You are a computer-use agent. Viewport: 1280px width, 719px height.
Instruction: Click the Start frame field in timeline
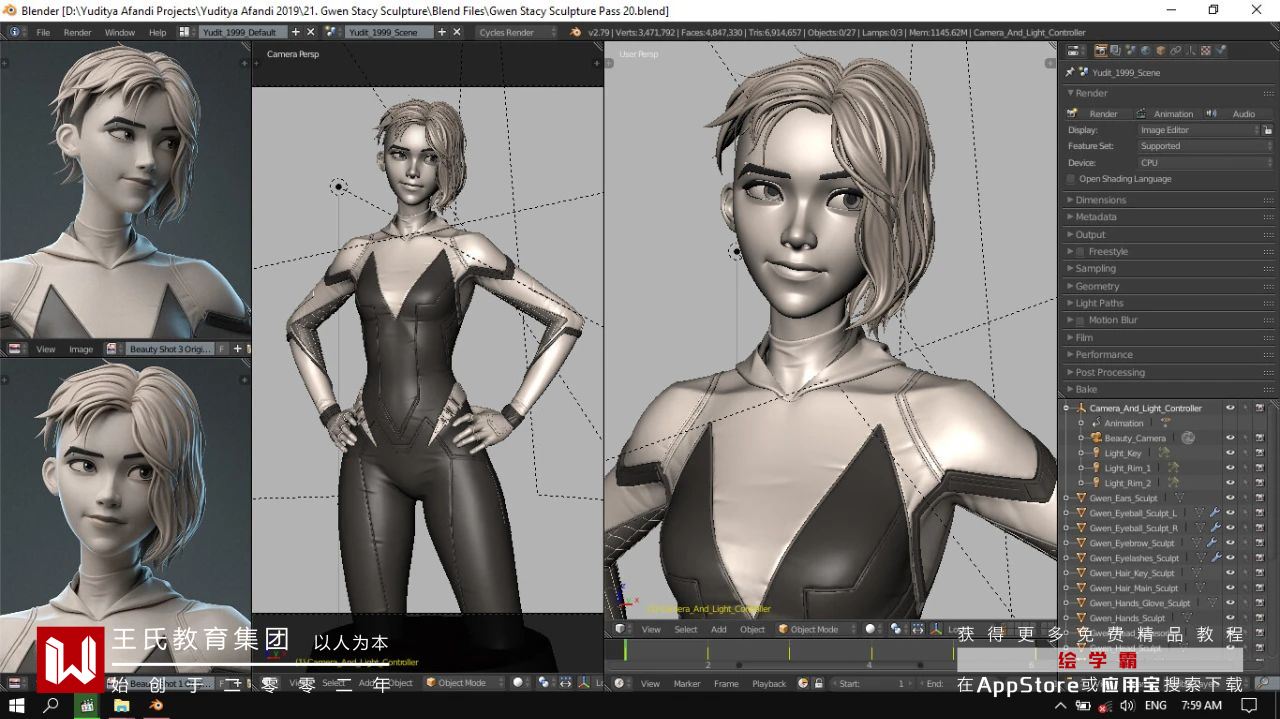872,684
